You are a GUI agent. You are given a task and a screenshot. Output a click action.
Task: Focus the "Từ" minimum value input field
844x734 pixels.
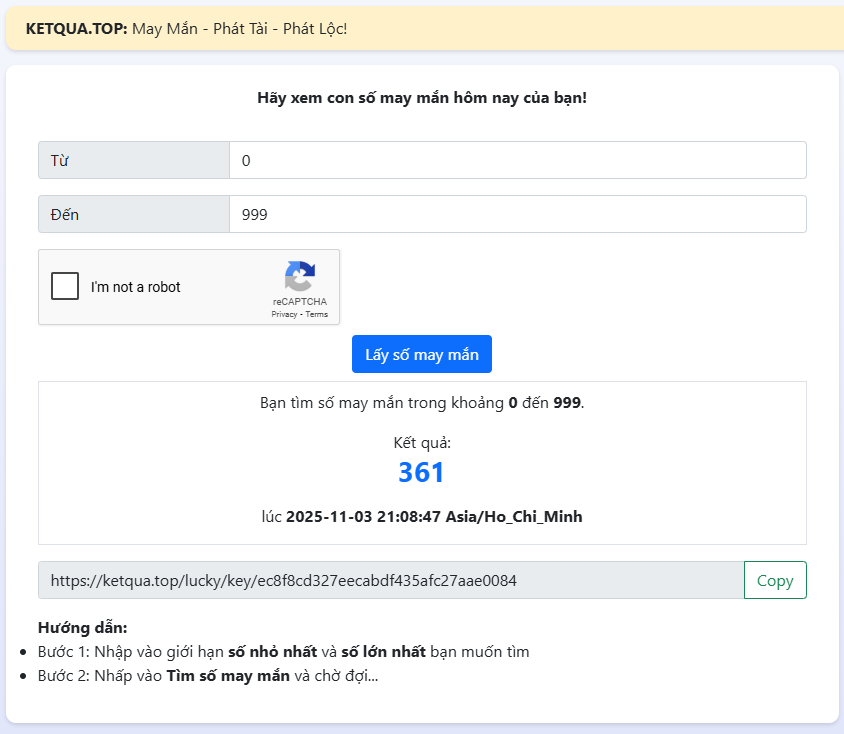tap(517, 160)
